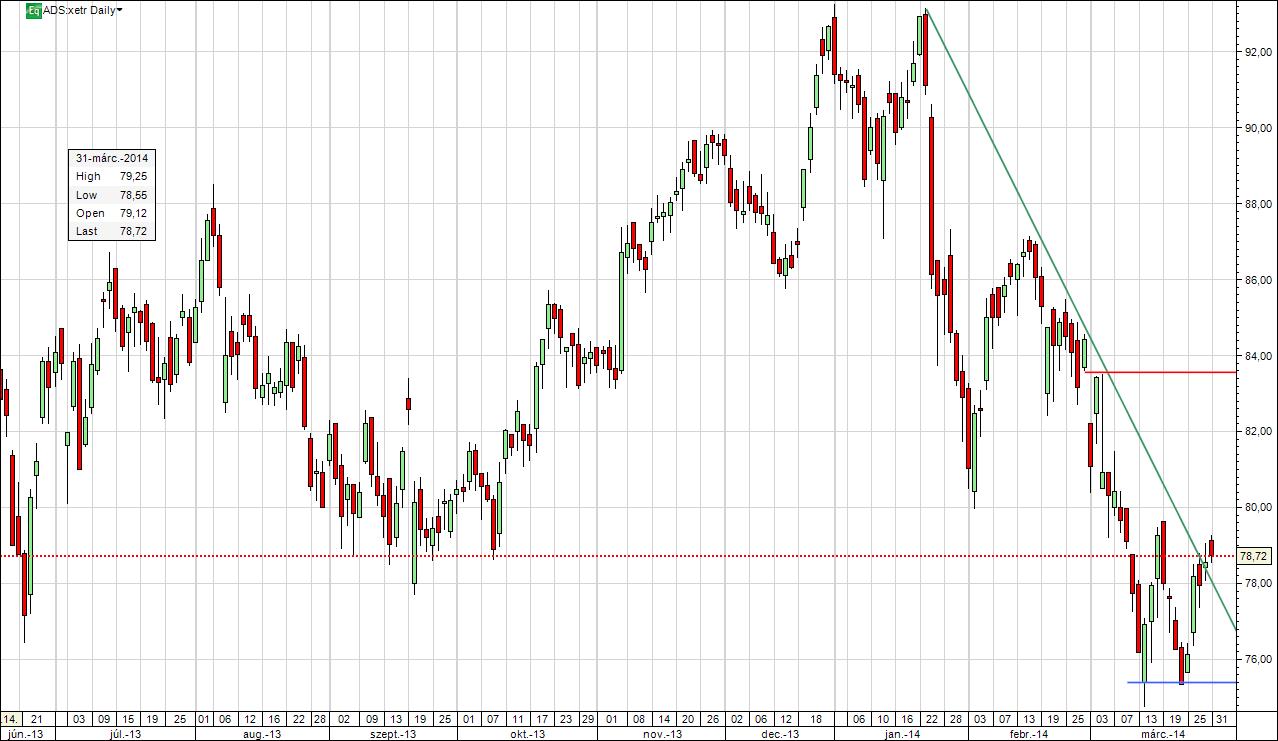1278x741 pixels.
Task: Click the júl.-13 month label
Action: (x=127, y=734)
